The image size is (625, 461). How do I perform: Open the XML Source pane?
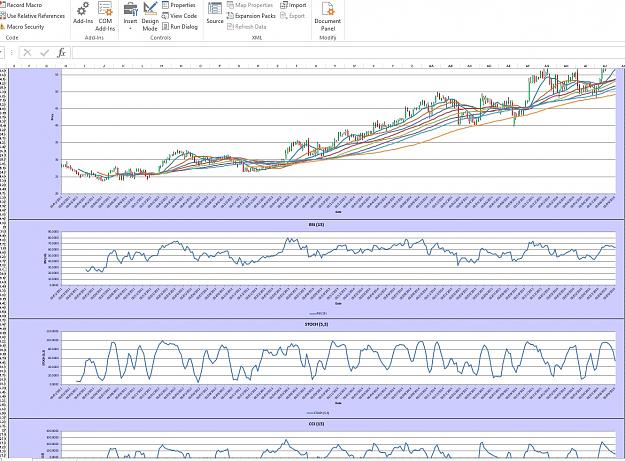coord(215,13)
